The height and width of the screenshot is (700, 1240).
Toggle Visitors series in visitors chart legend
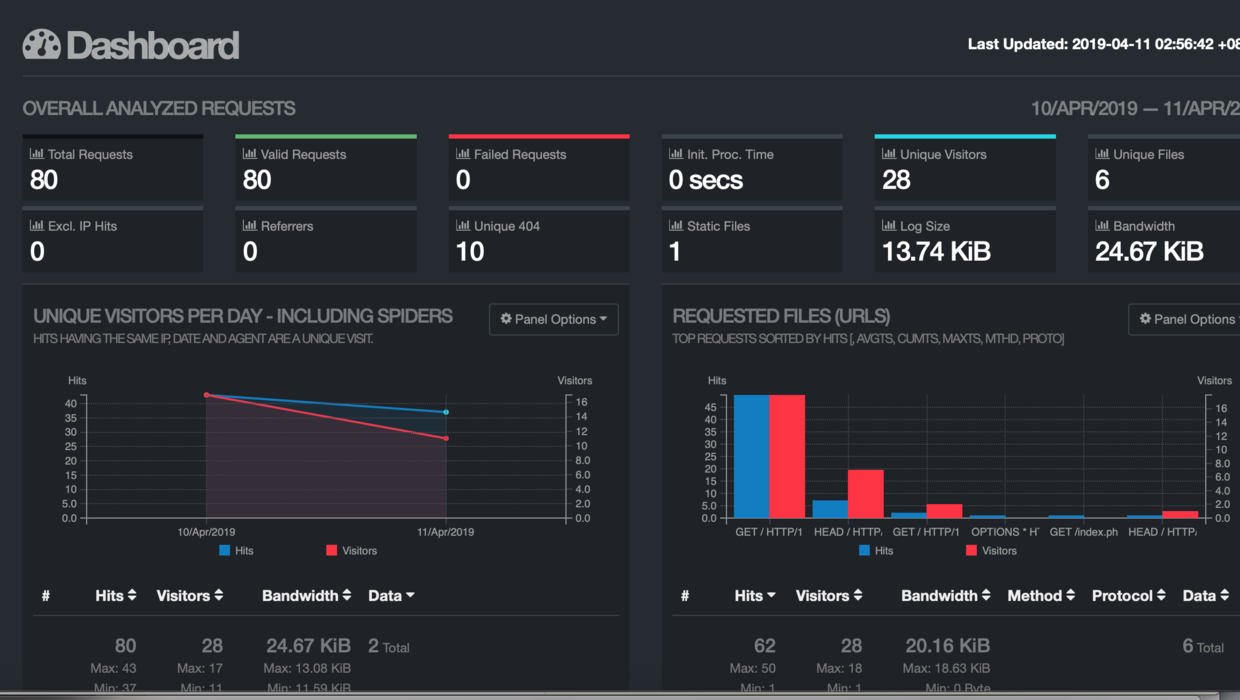coord(351,550)
